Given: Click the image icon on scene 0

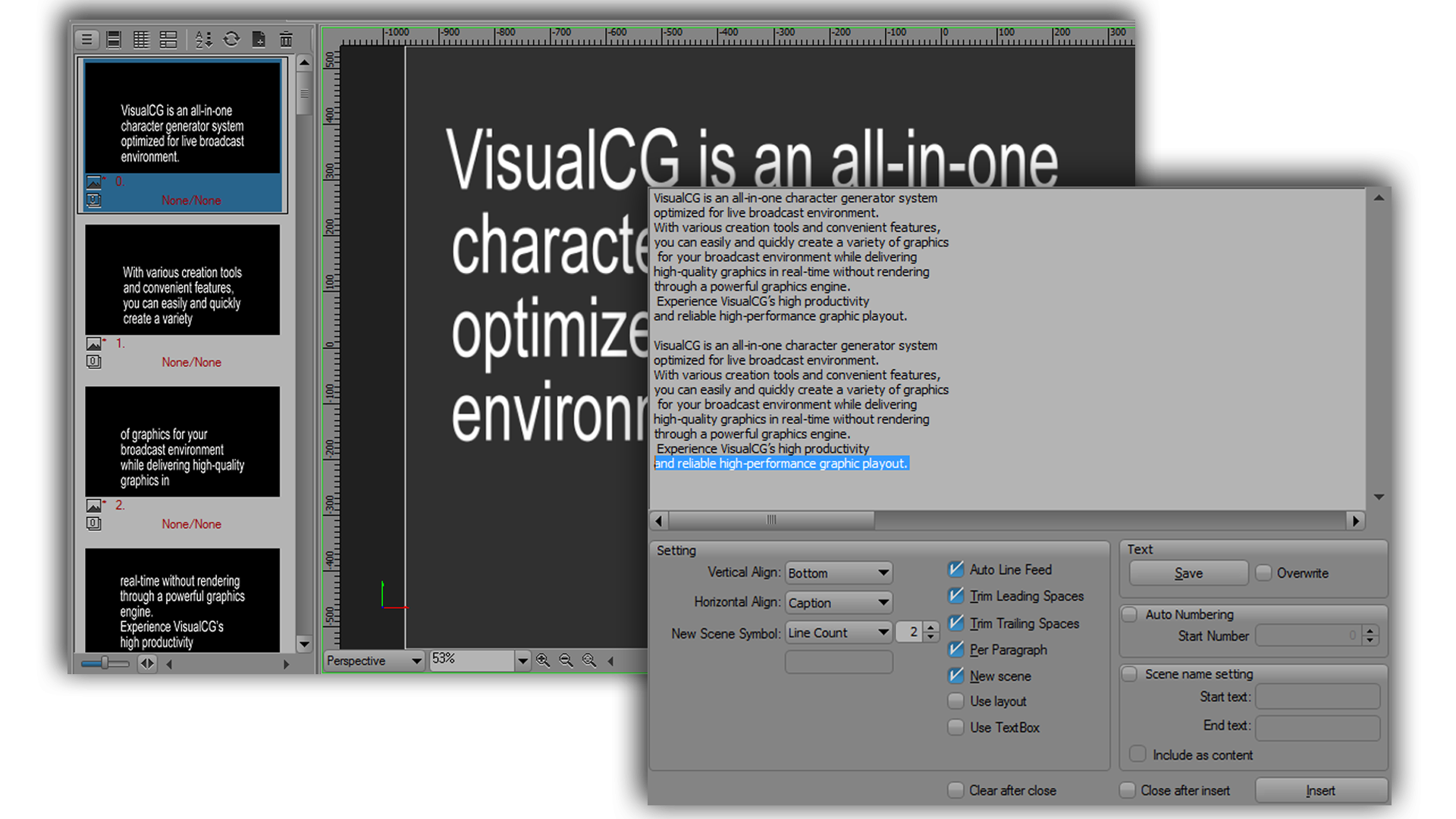Looking at the screenshot, I should (x=94, y=182).
